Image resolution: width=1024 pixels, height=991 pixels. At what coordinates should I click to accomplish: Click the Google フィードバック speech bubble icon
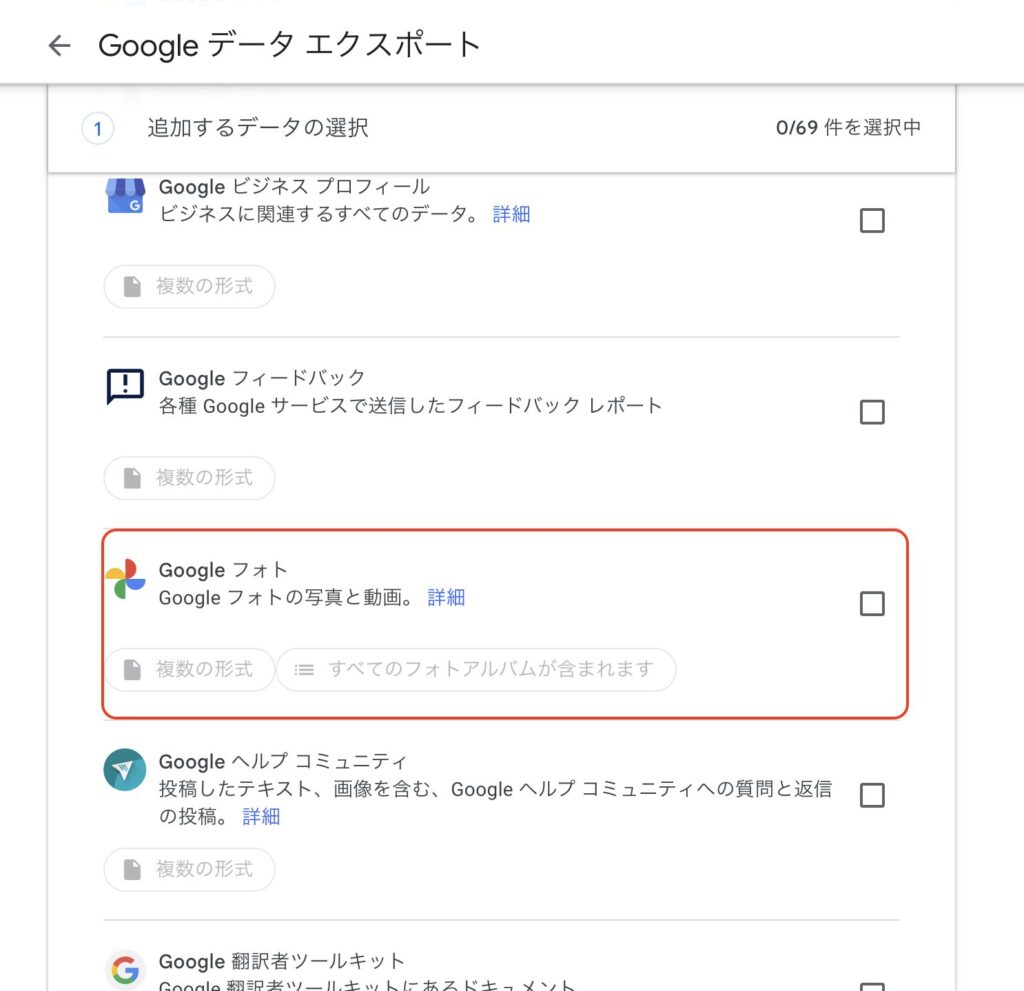[125, 386]
